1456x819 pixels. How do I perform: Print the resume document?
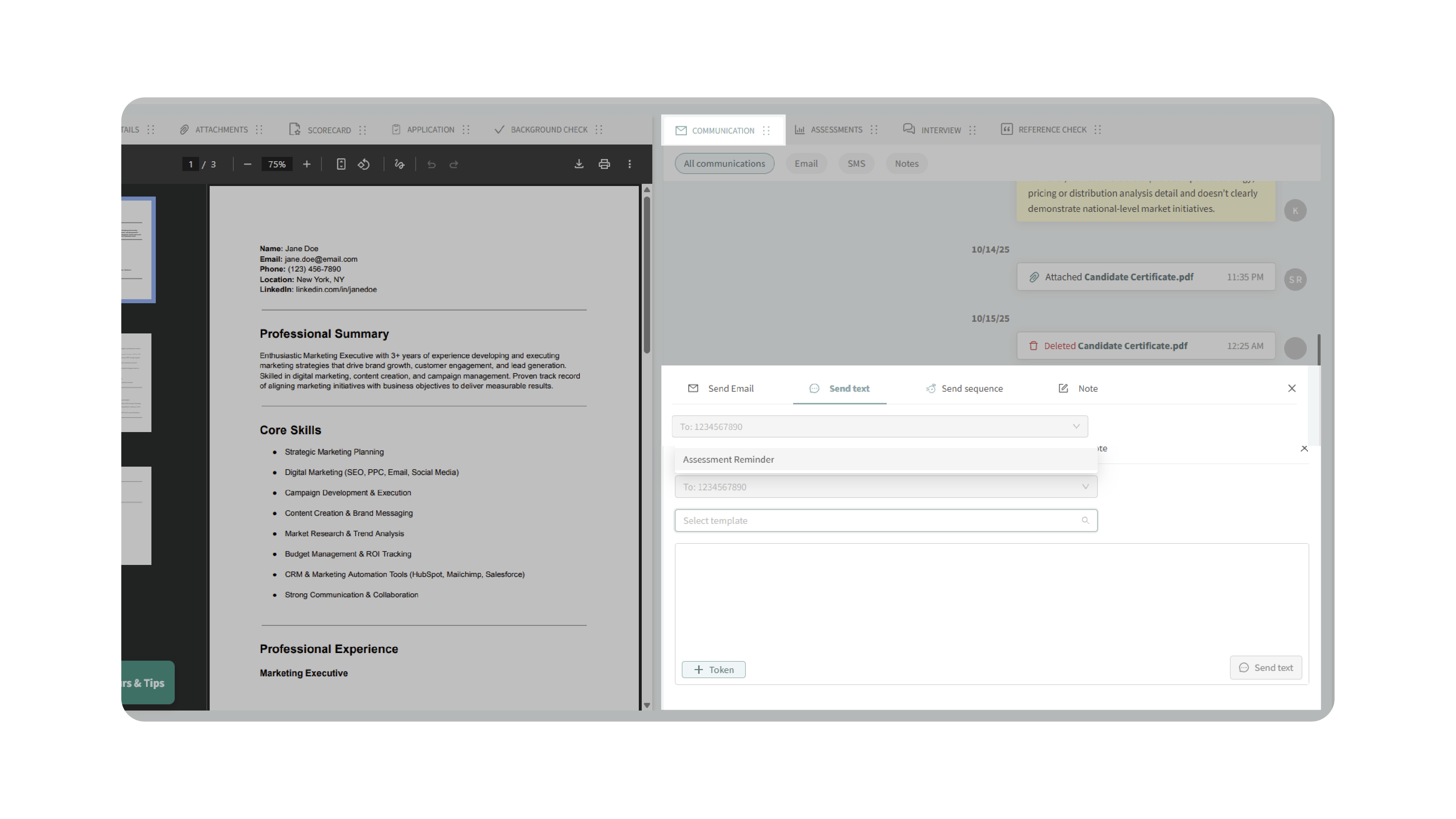tap(604, 164)
